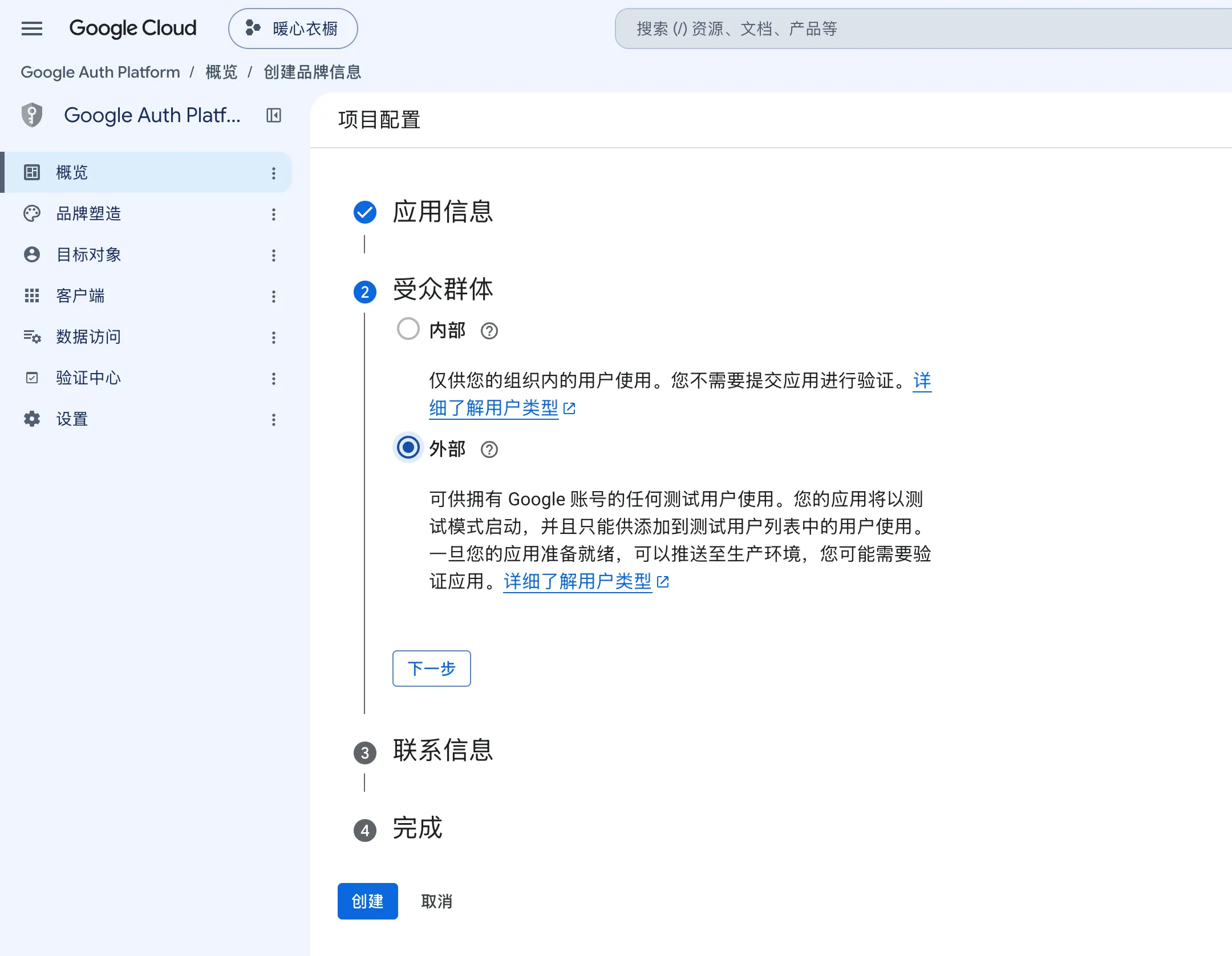Click the 数据访问 list-settings icon
Image resolution: width=1232 pixels, height=956 pixels.
(32, 337)
